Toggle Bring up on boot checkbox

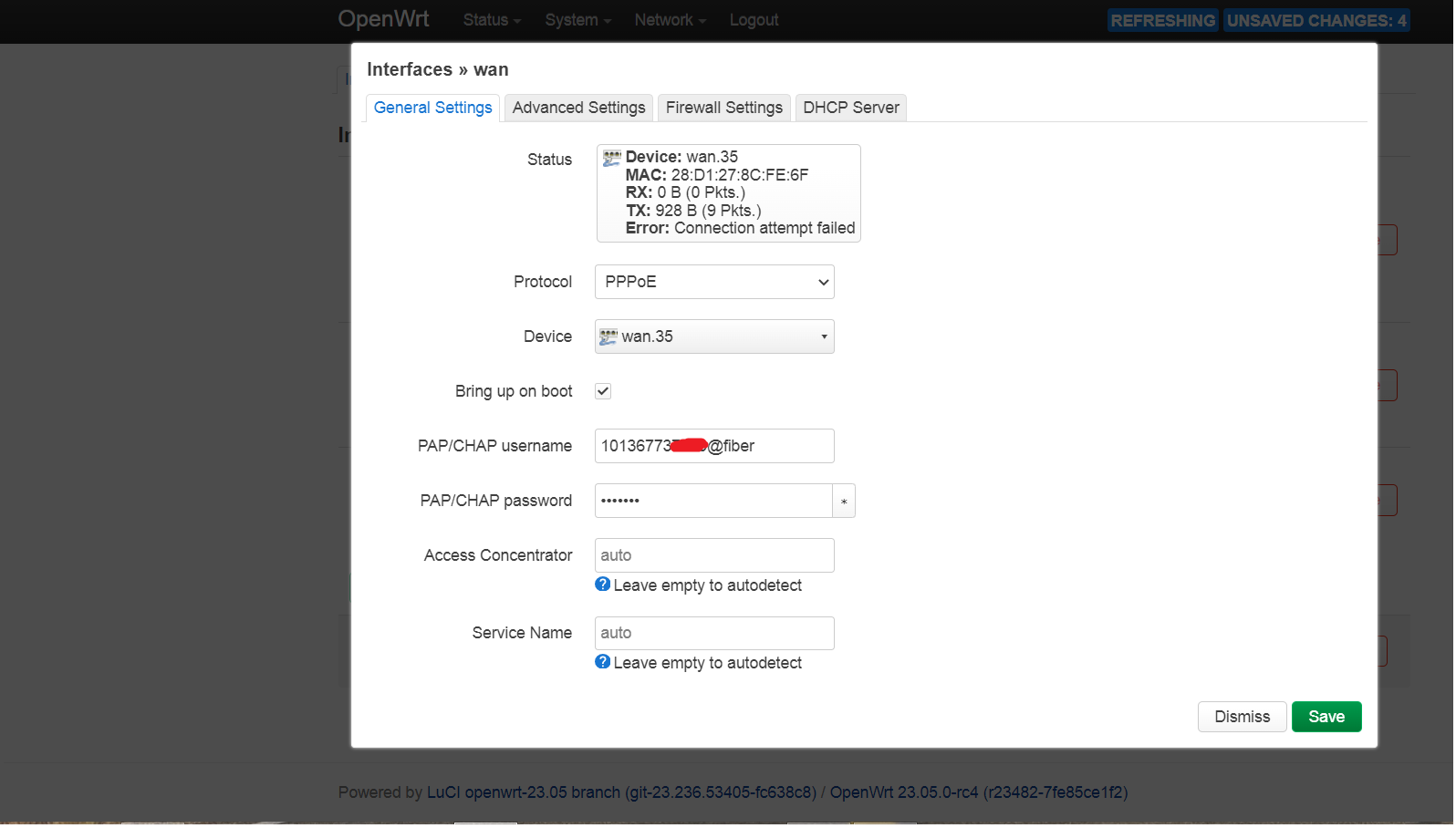pyautogui.click(x=603, y=392)
